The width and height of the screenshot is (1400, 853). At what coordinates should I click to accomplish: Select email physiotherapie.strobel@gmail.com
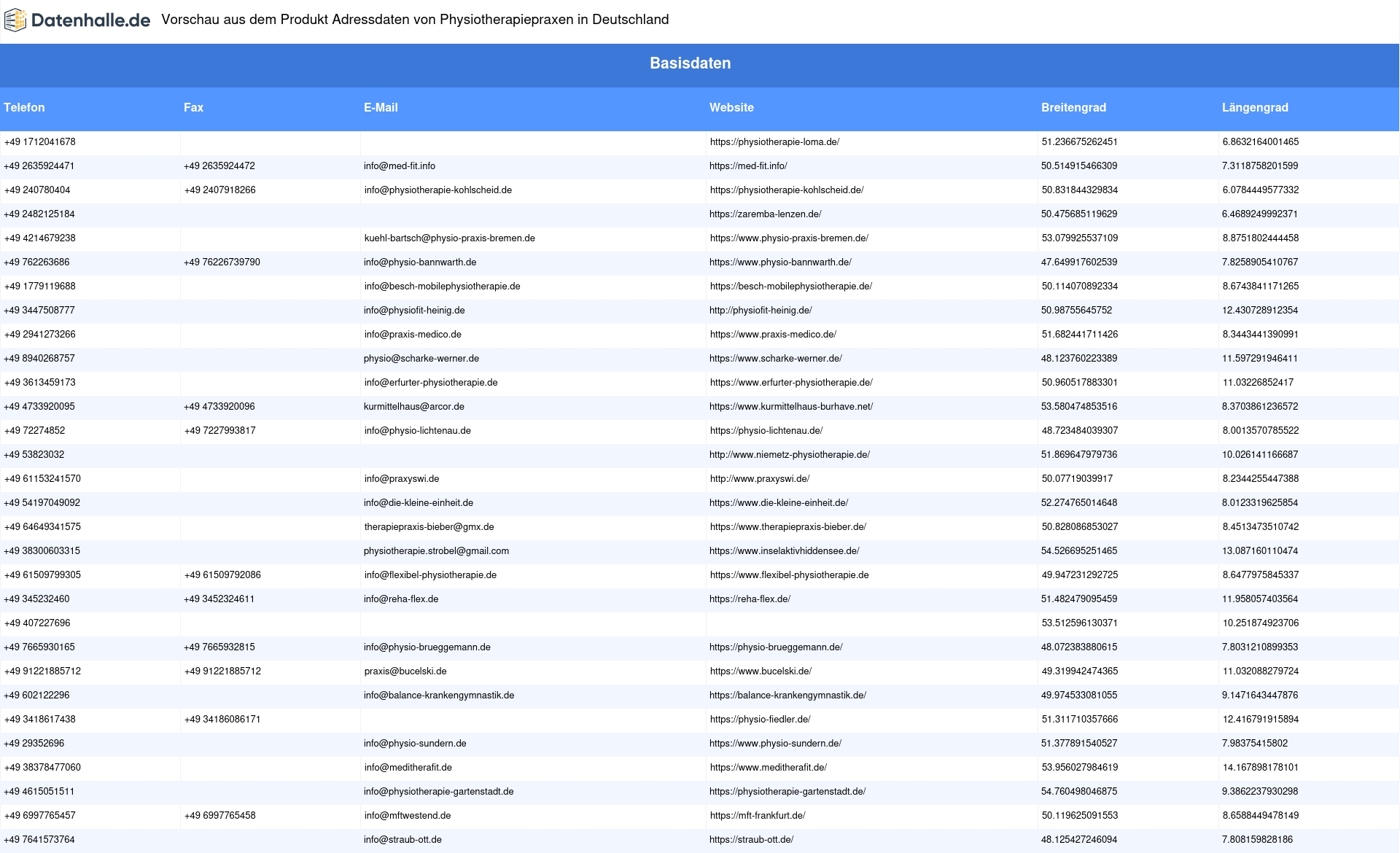click(x=436, y=551)
